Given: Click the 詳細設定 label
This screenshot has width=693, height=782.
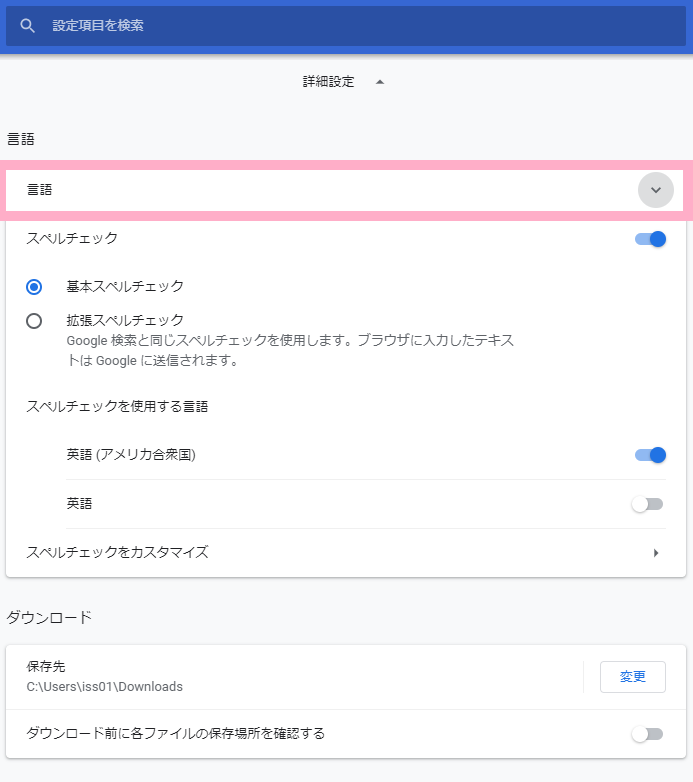Looking at the screenshot, I should pos(328,81).
